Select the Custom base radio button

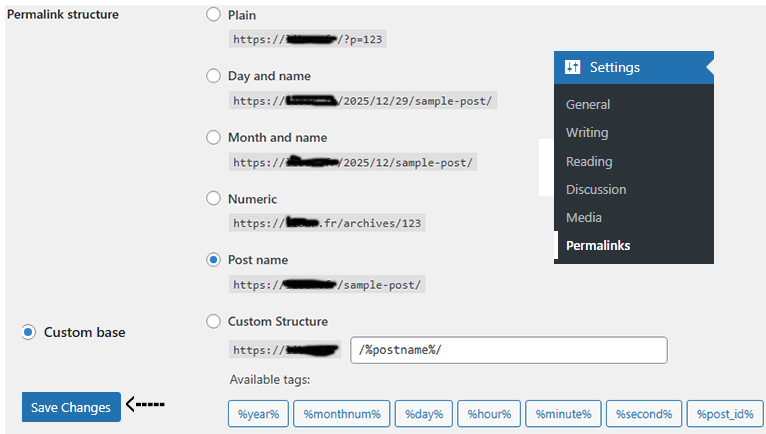tap(29, 332)
